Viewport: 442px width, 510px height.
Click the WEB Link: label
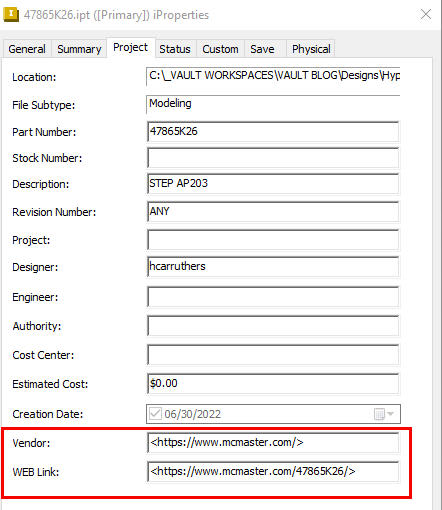pyautogui.click(x=35, y=472)
